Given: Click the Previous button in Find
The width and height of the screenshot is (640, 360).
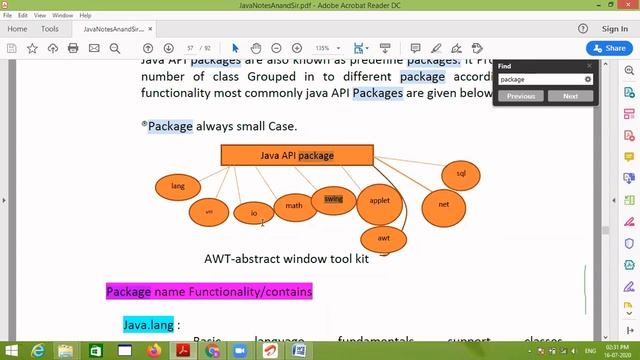Looking at the screenshot, I should (x=521, y=96).
